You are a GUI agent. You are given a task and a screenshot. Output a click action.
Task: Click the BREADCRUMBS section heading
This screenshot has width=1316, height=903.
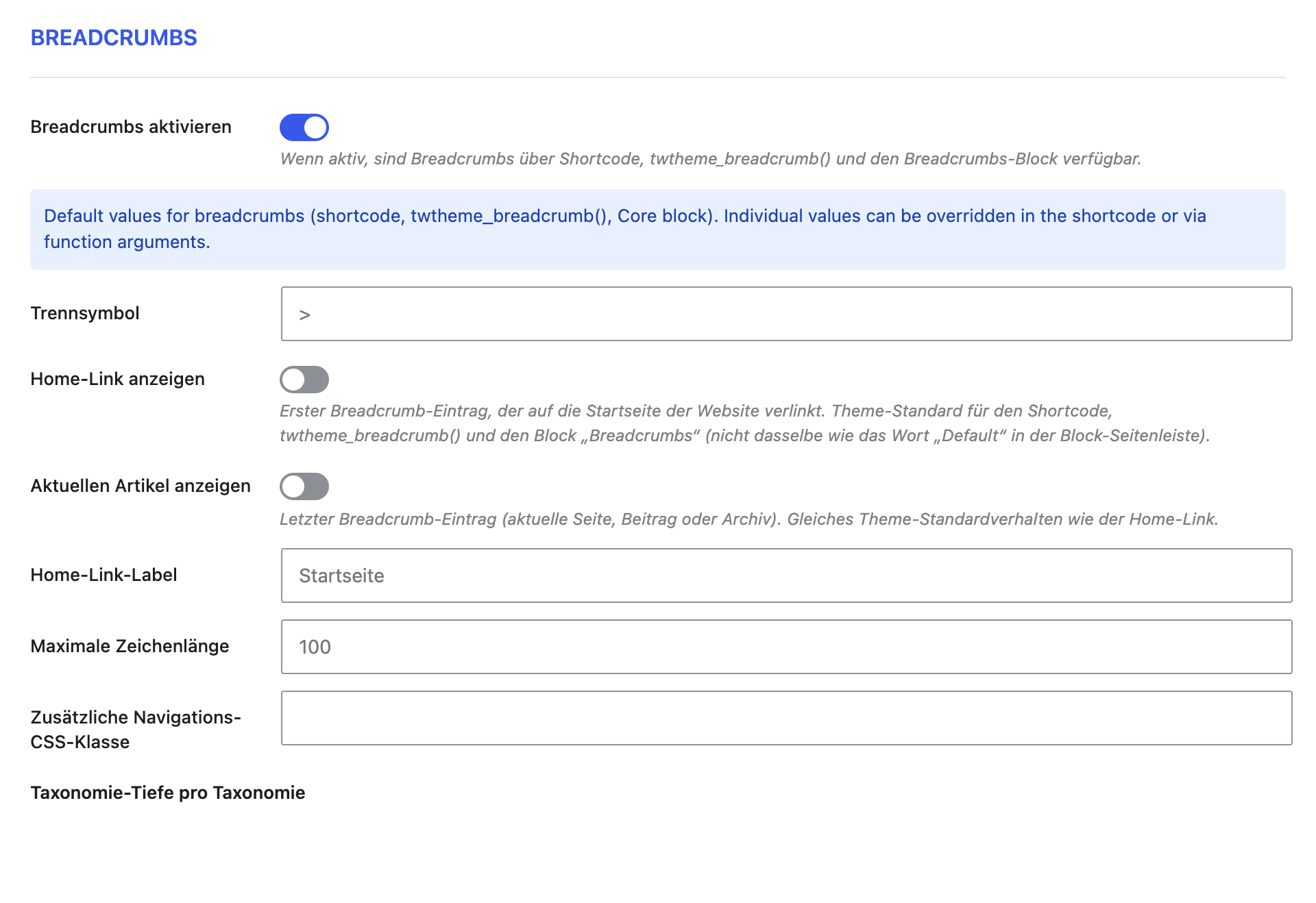114,38
